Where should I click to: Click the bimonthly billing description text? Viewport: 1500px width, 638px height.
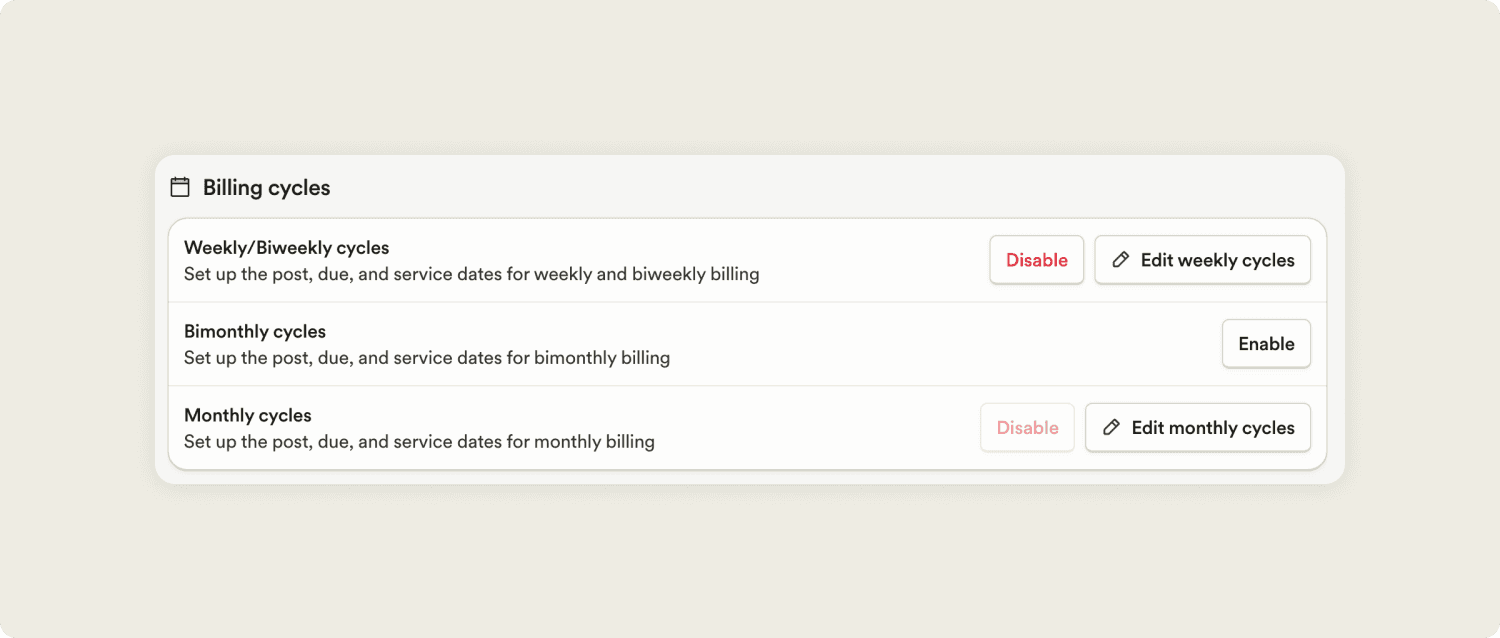pyautogui.click(x=427, y=358)
